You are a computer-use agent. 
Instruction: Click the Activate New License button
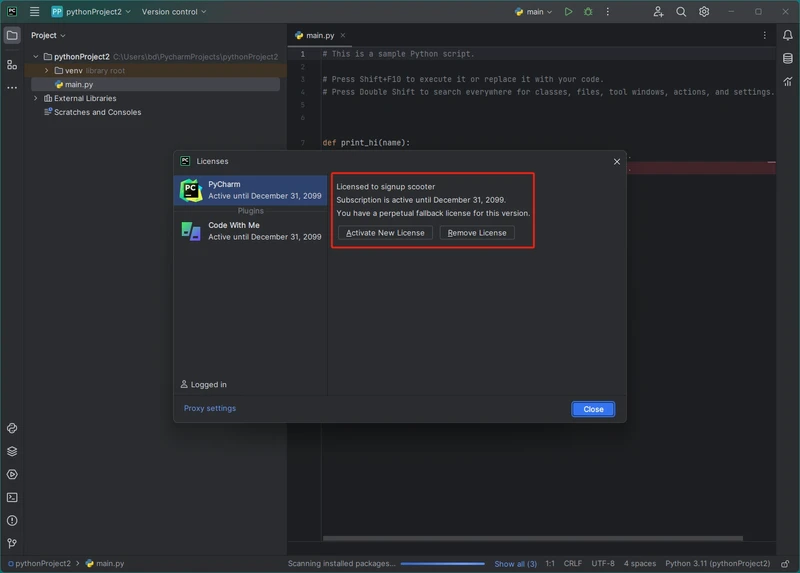(385, 233)
